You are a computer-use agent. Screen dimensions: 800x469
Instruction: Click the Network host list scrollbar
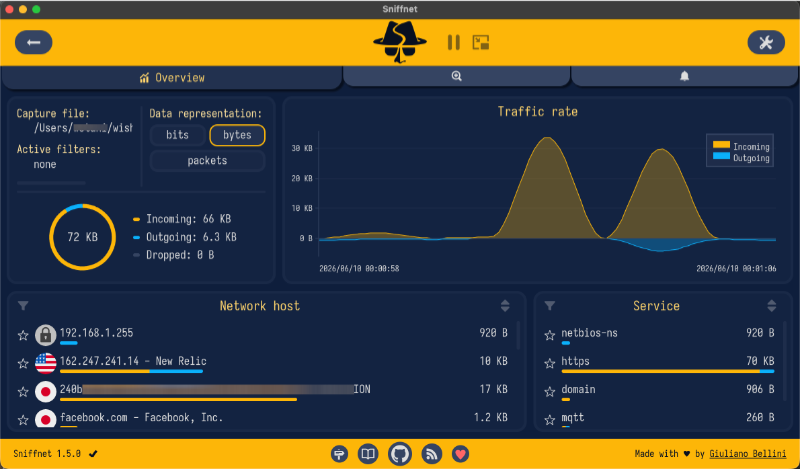[518, 335]
